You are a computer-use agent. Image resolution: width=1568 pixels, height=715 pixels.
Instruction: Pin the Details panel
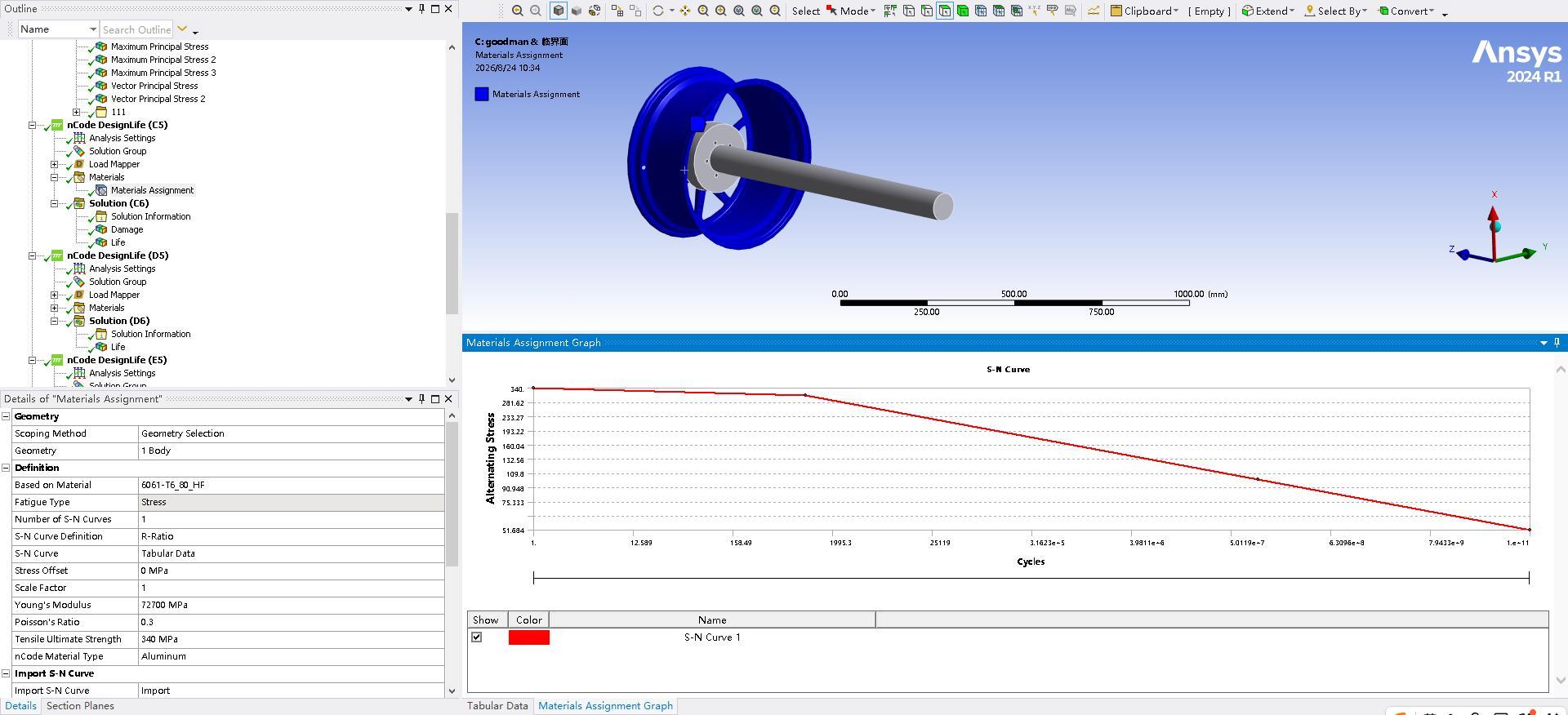click(421, 399)
